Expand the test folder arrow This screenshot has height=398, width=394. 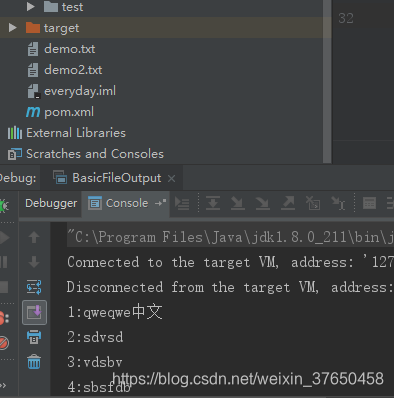[31, 6]
